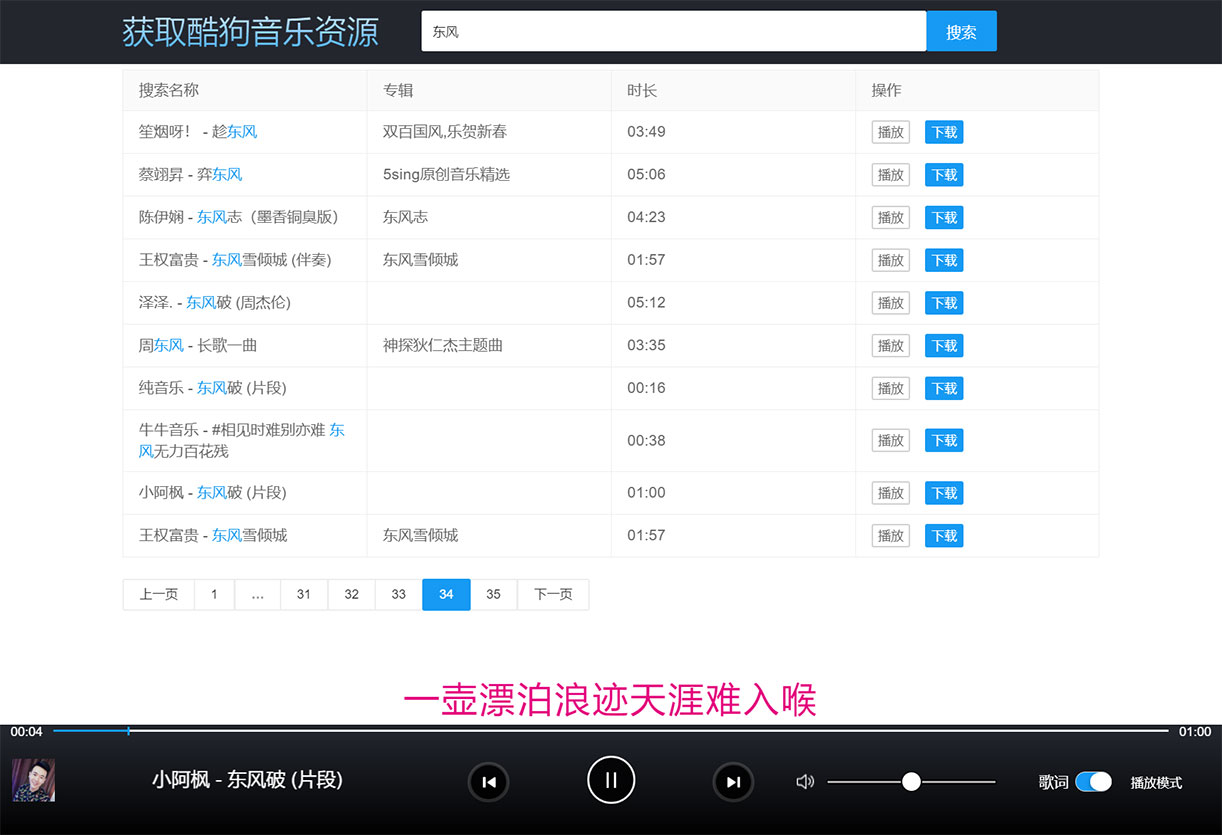Skip to the next track
This screenshot has width=1222, height=835.
(x=733, y=781)
